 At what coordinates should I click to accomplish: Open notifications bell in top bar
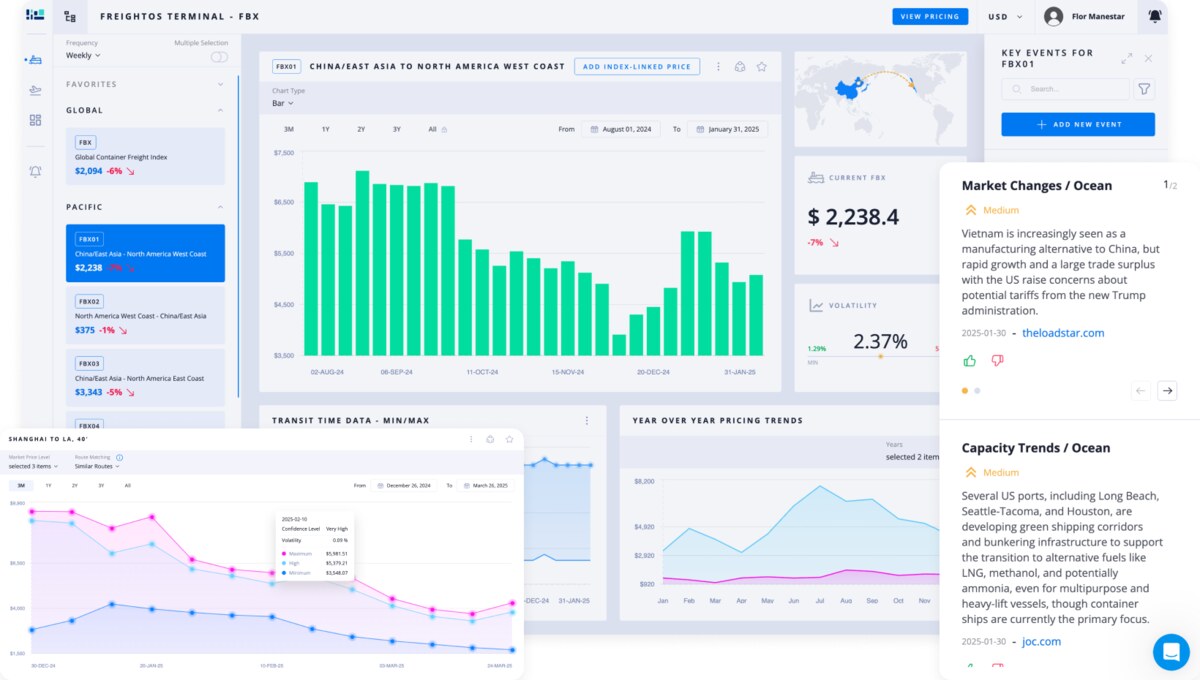pyautogui.click(x=1155, y=16)
